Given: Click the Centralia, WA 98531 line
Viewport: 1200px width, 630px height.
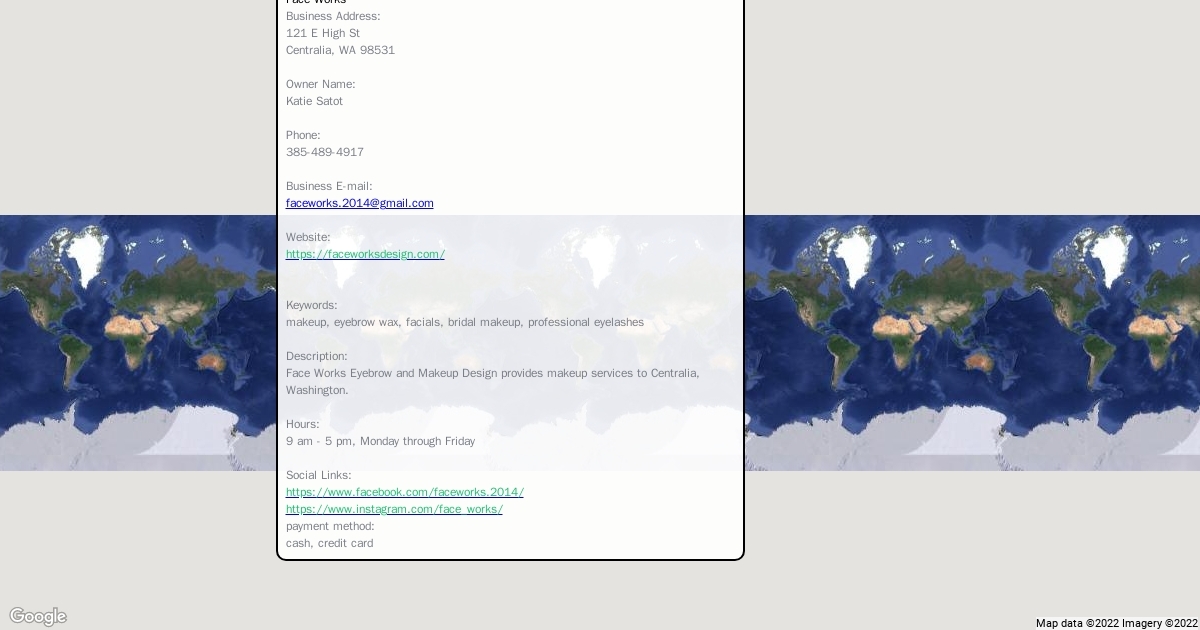Looking at the screenshot, I should [340, 50].
